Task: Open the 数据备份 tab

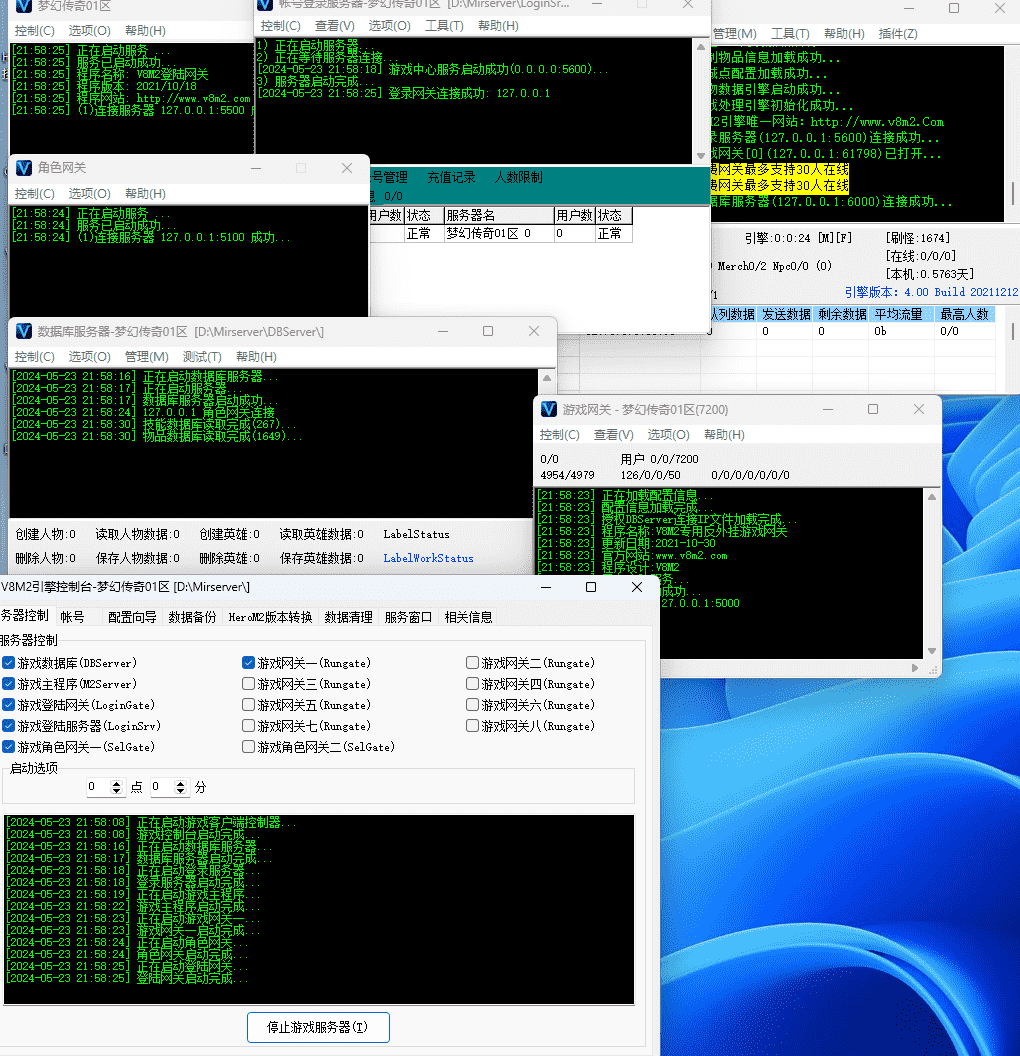Action: tap(192, 617)
